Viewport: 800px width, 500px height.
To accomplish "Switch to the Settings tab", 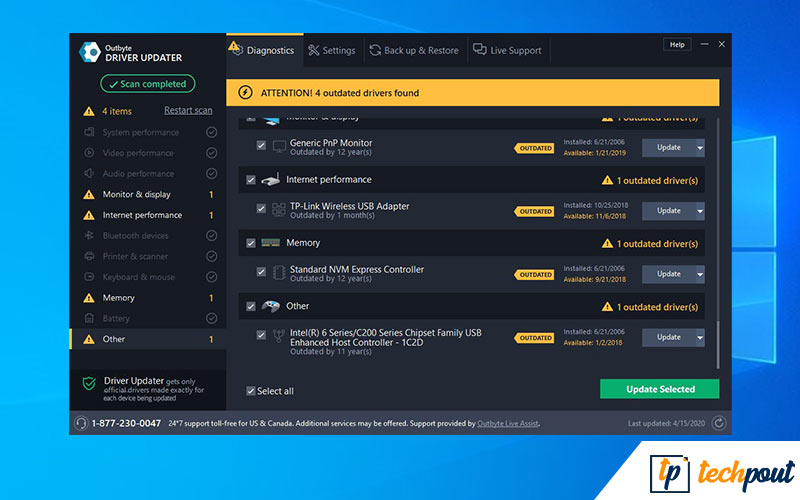I will 331,50.
